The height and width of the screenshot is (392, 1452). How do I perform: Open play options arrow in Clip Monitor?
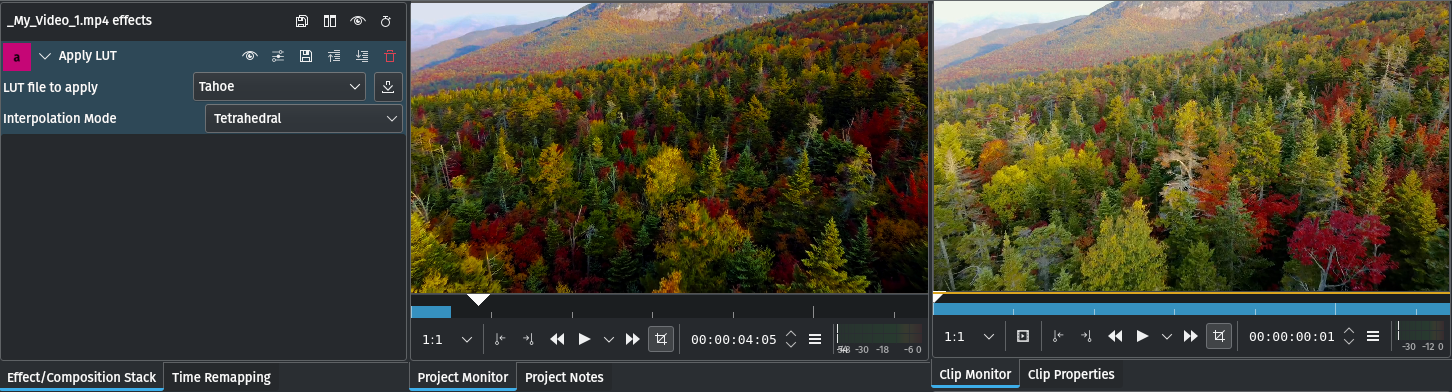tap(1166, 337)
